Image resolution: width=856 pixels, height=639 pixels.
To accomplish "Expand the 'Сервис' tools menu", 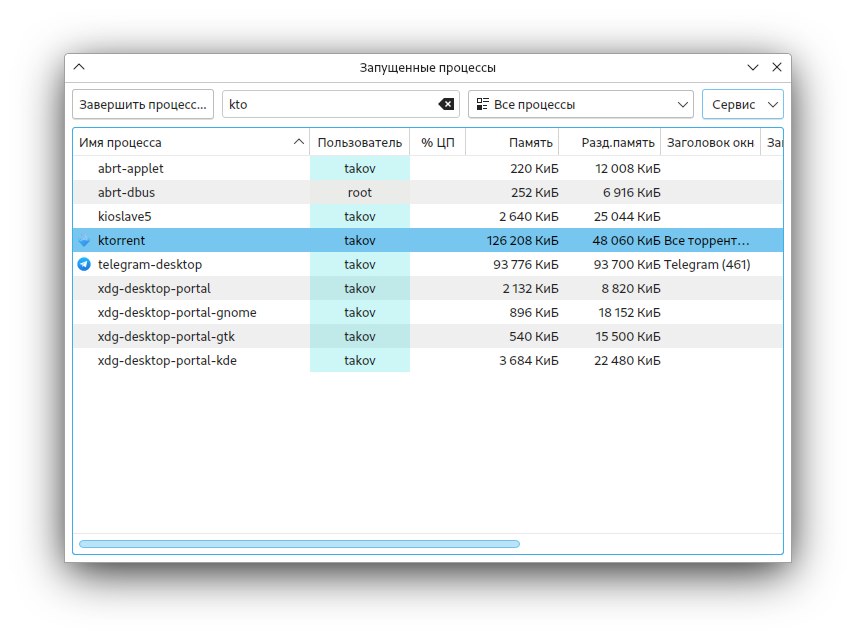I will (742, 105).
